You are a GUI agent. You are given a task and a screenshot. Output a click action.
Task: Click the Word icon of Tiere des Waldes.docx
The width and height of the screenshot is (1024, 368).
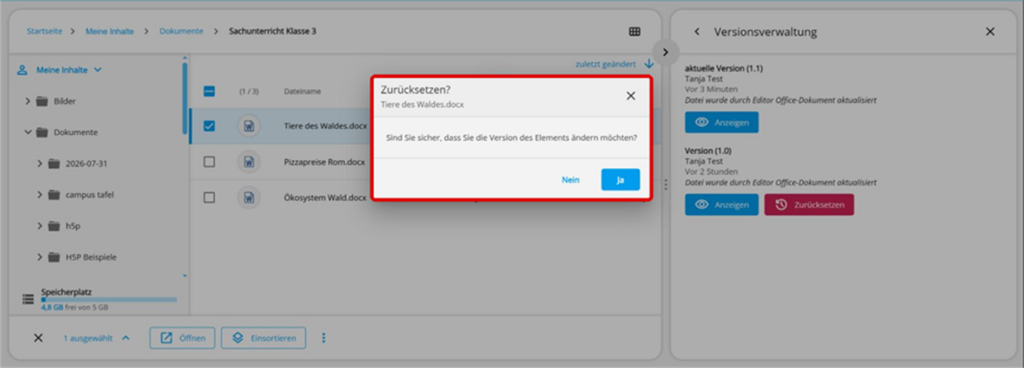click(x=249, y=126)
